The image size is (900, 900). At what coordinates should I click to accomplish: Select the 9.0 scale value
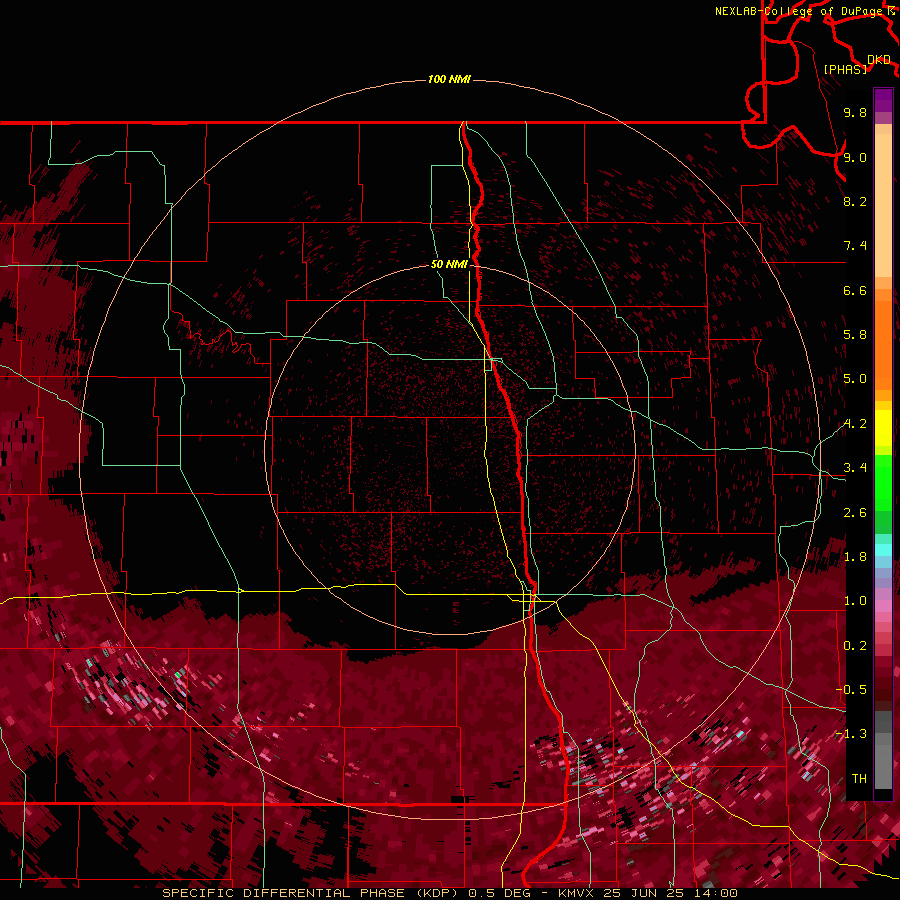click(855, 157)
